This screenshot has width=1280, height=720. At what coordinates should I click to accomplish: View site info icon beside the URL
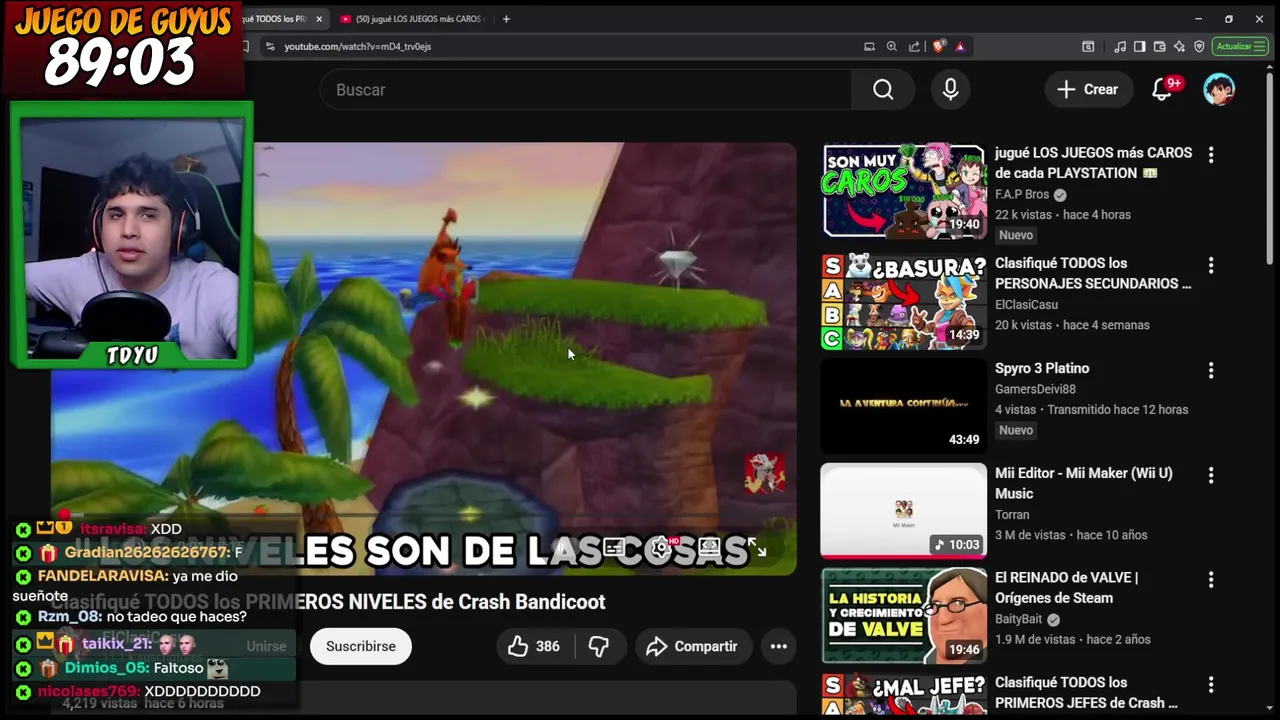point(270,46)
